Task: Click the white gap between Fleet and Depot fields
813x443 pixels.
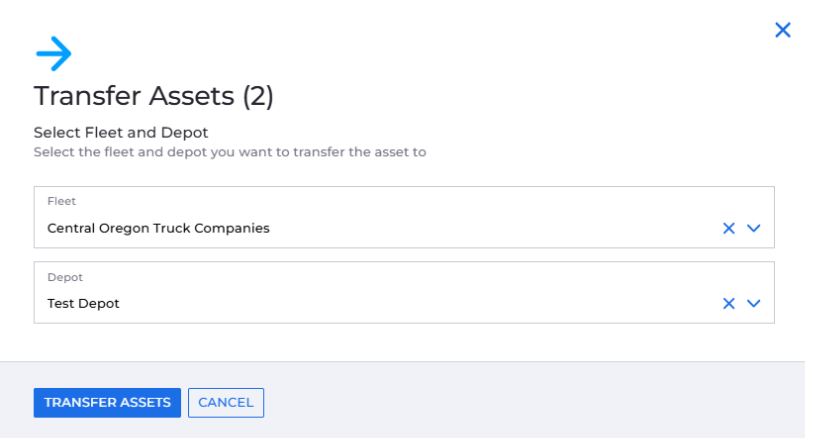Action: pos(404,255)
